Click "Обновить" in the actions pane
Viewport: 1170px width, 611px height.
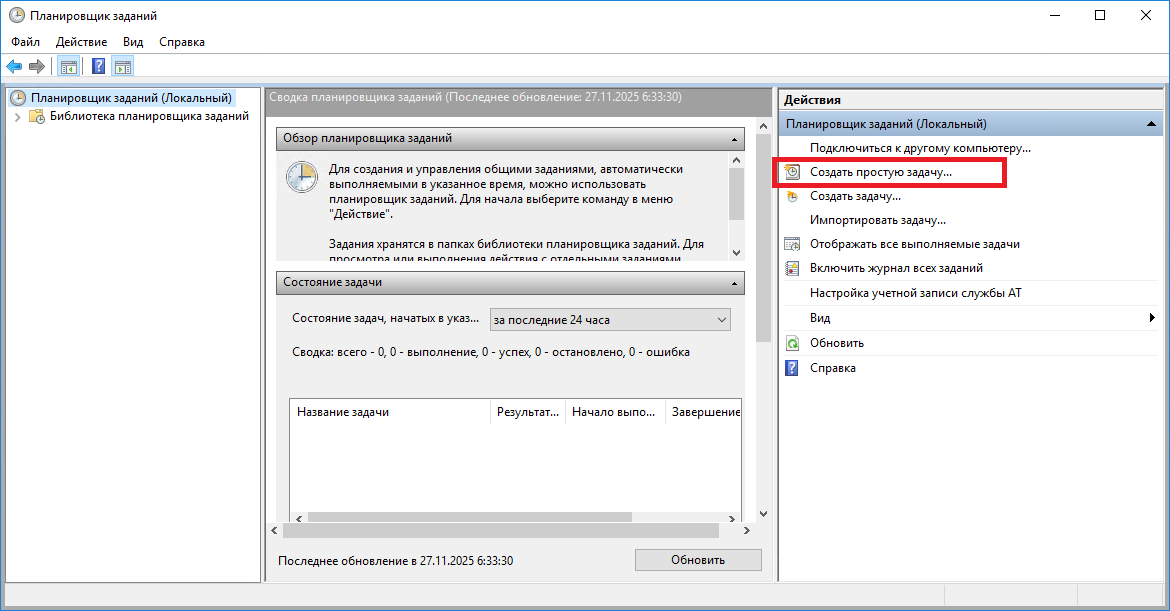pos(836,343)
